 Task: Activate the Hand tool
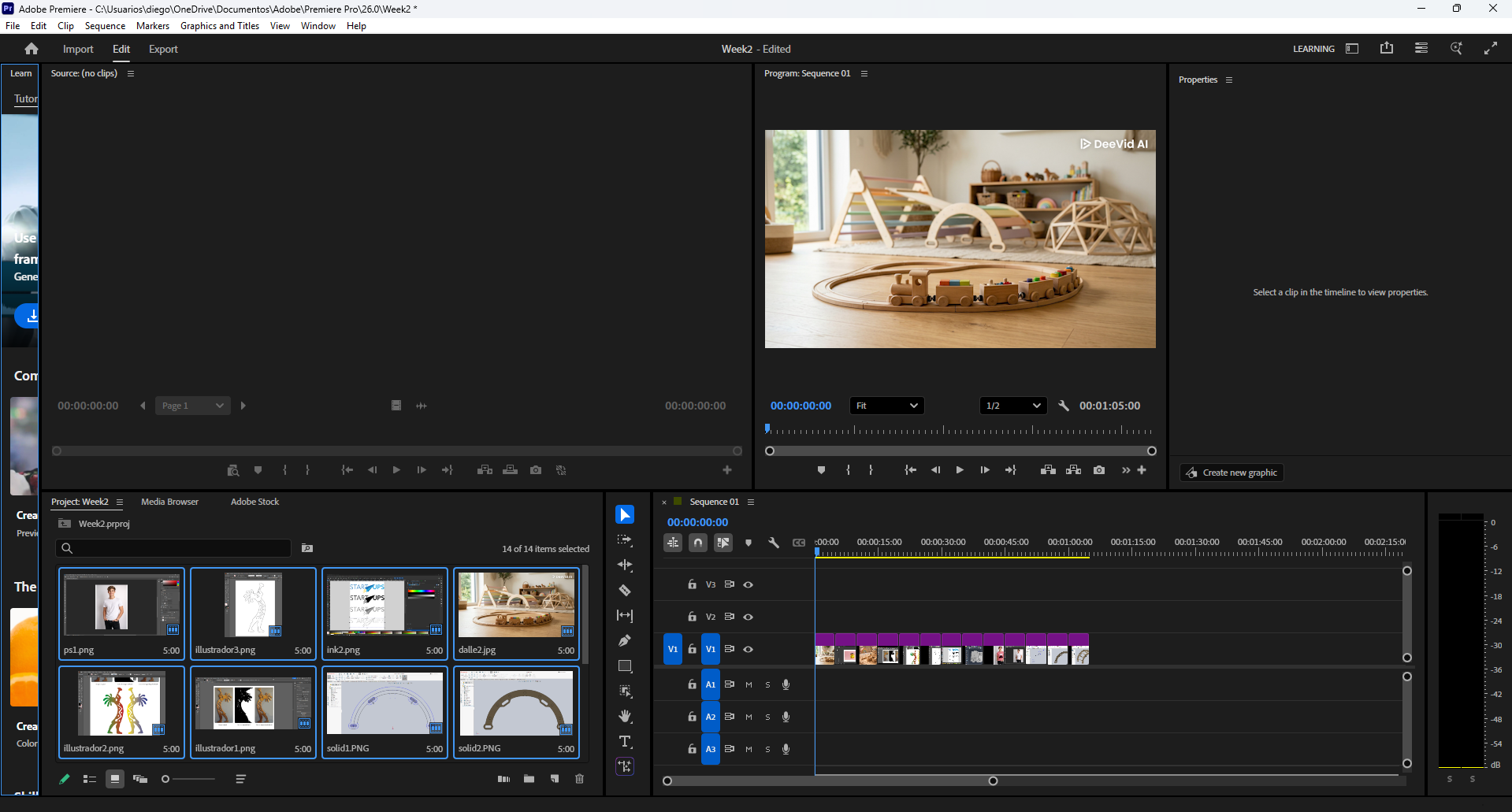(x=625, y=716)
